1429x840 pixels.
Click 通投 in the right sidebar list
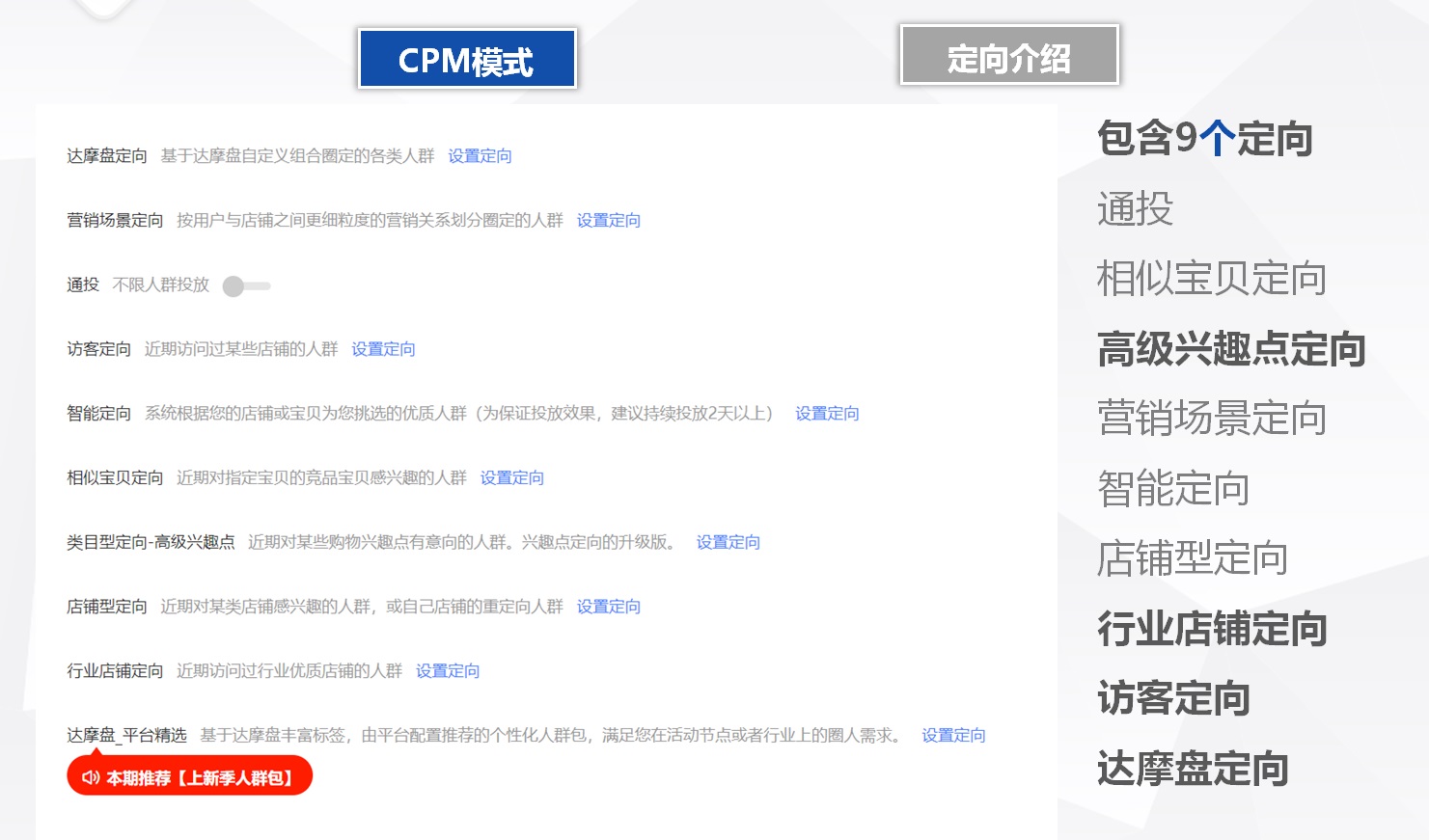tap(1135, 209)
